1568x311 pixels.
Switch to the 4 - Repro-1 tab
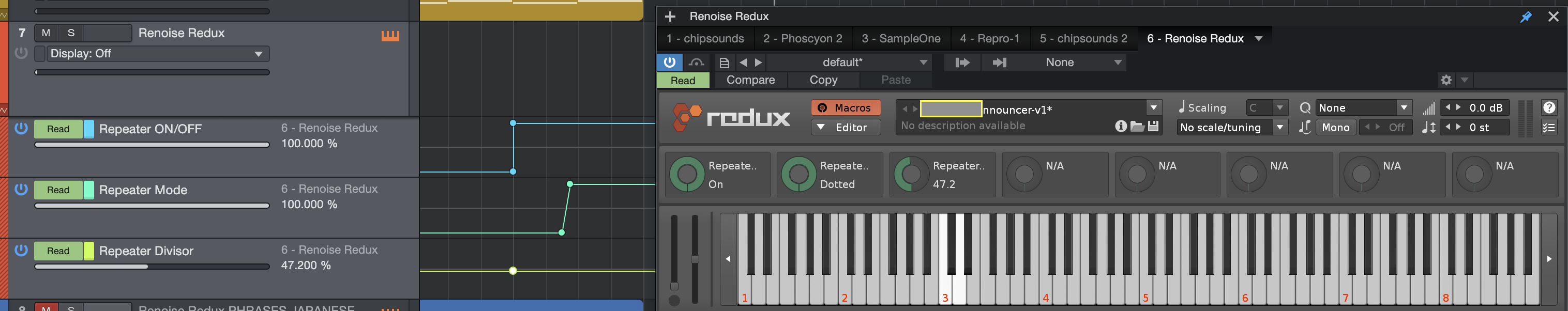tap(989, 38)
